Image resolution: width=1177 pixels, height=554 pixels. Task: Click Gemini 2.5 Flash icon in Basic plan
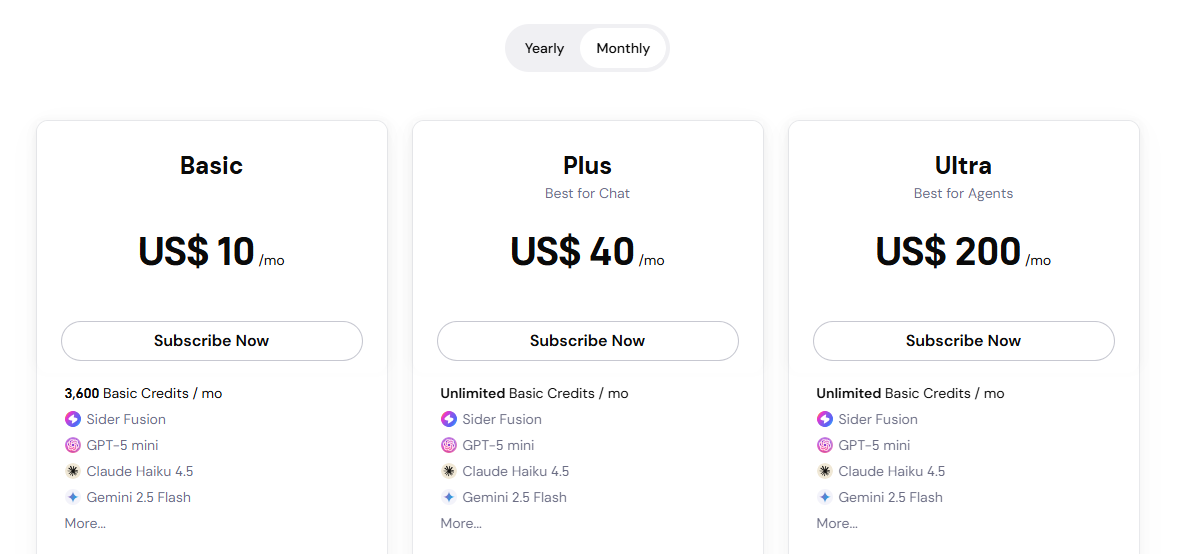(73, 497)
